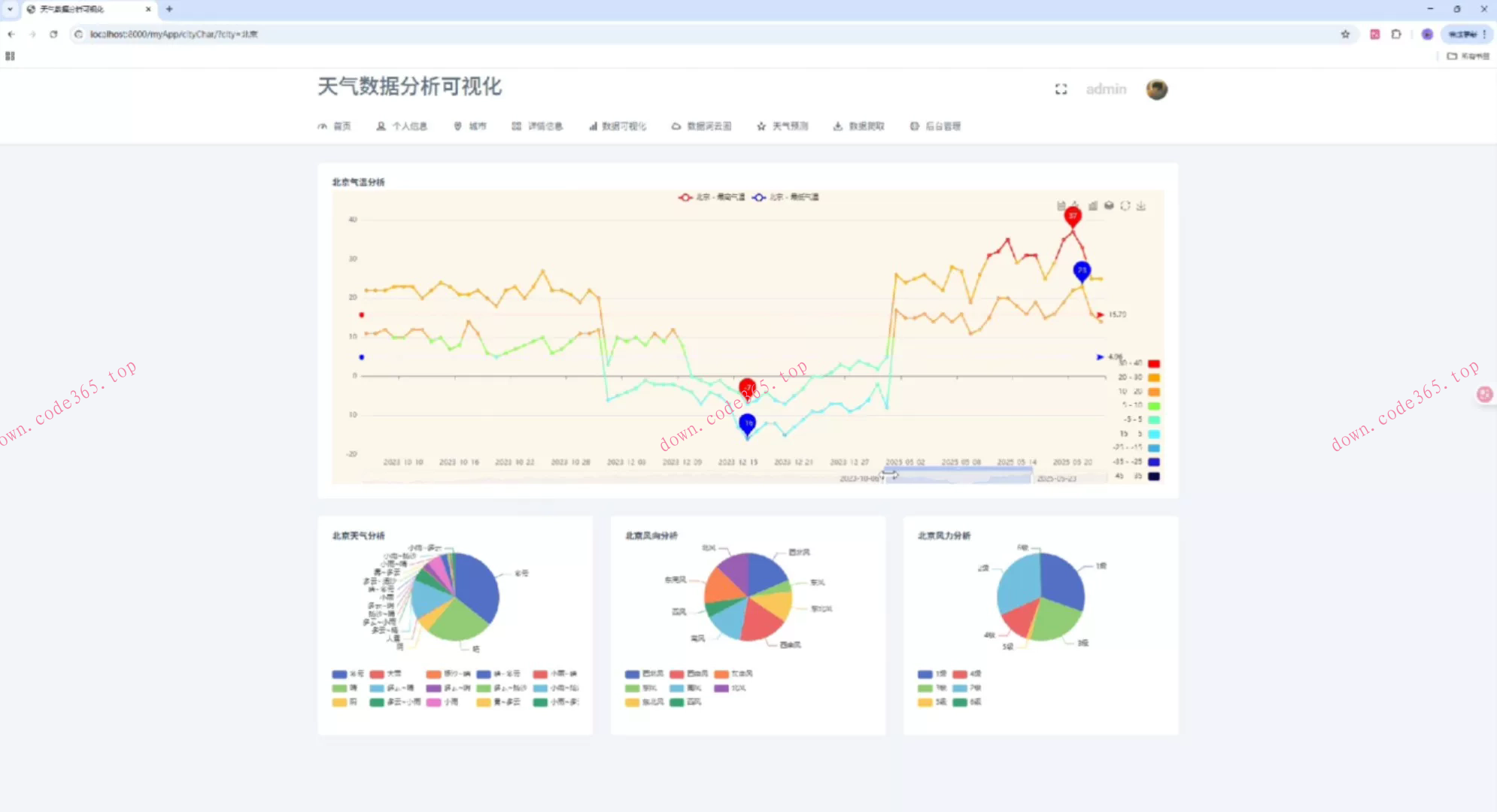Image resolution: width=1497 pixels, height=812 pixels.
Task: Toggle the 30-40 red range in visual map
Action: pyautogui.click(x=1153, y=364)
